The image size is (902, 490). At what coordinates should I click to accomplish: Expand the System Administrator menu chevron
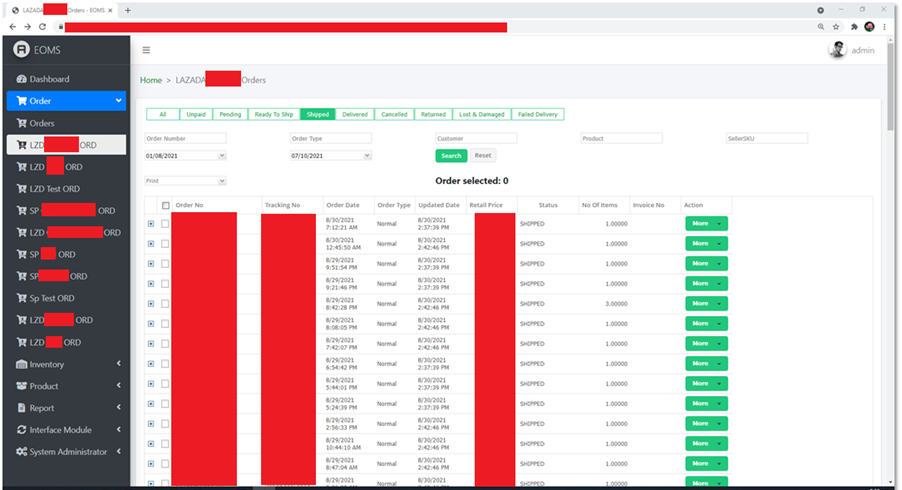[119, 451]
